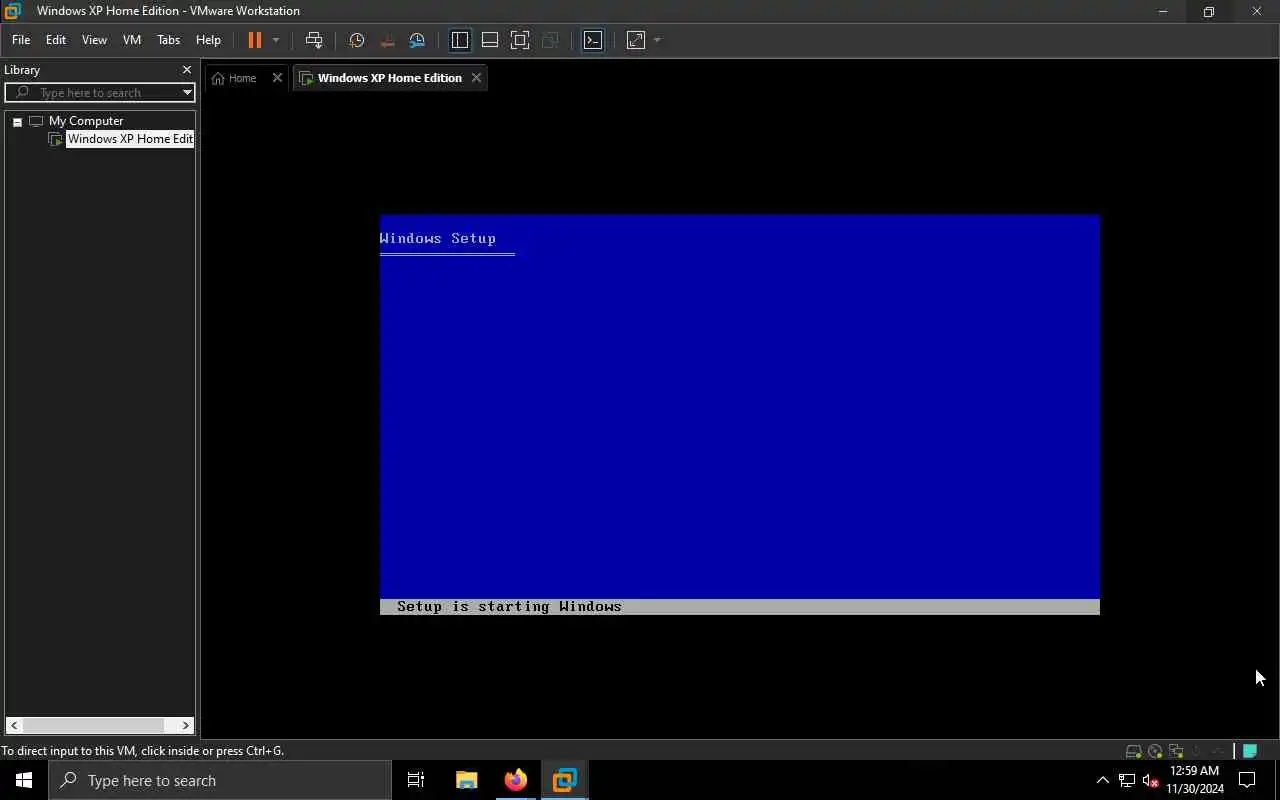Open the stretch display dropdown arrow
The width and height of the screenshot is (1280, 800).
(x=657, y=40)
